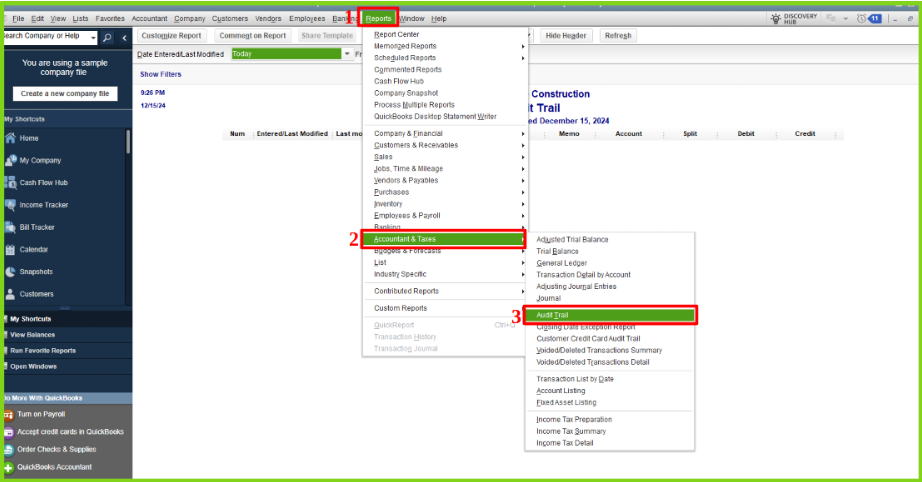
Task: Open the Home shortcut icon
Action: click(10, 138)
